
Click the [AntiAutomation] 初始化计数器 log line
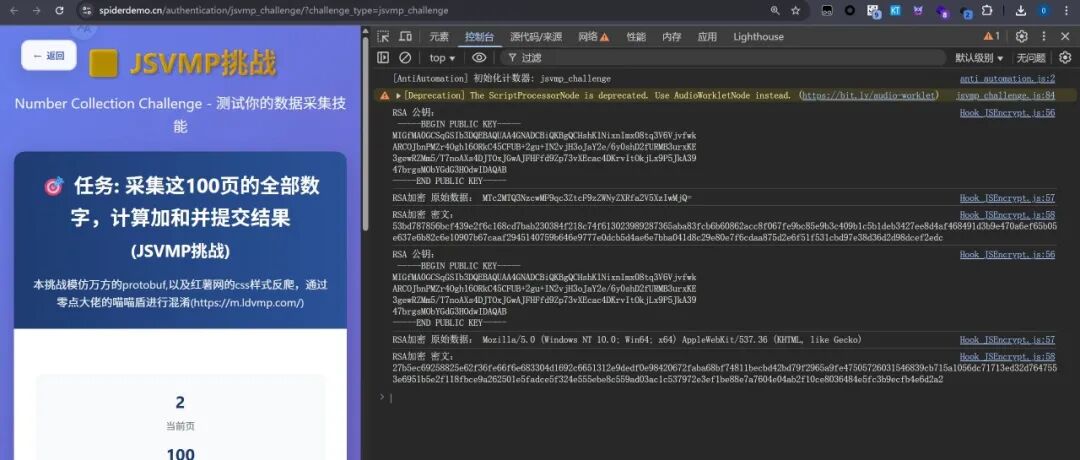click(501, 79)
